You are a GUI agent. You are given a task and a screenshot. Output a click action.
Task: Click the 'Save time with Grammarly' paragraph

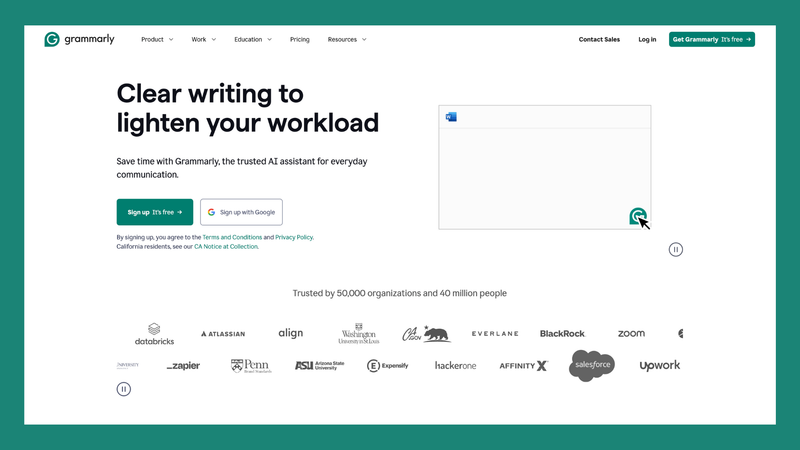[x=242, y=168]
